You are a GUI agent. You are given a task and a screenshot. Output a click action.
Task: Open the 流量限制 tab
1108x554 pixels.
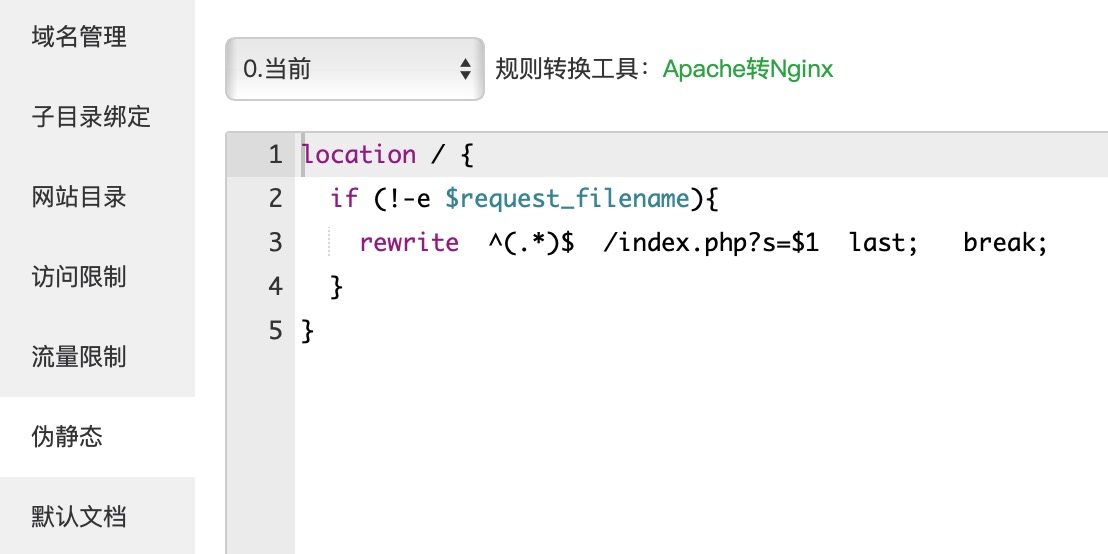(80, 357)
